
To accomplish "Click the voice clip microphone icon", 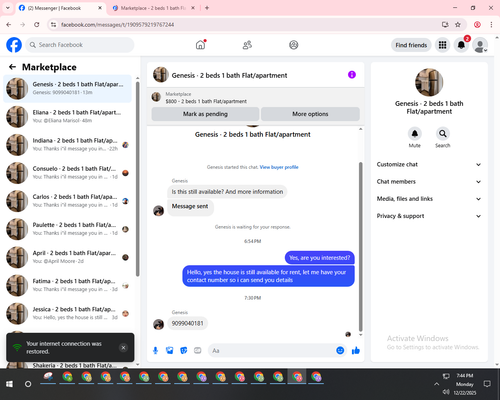I will click(155, 351).
